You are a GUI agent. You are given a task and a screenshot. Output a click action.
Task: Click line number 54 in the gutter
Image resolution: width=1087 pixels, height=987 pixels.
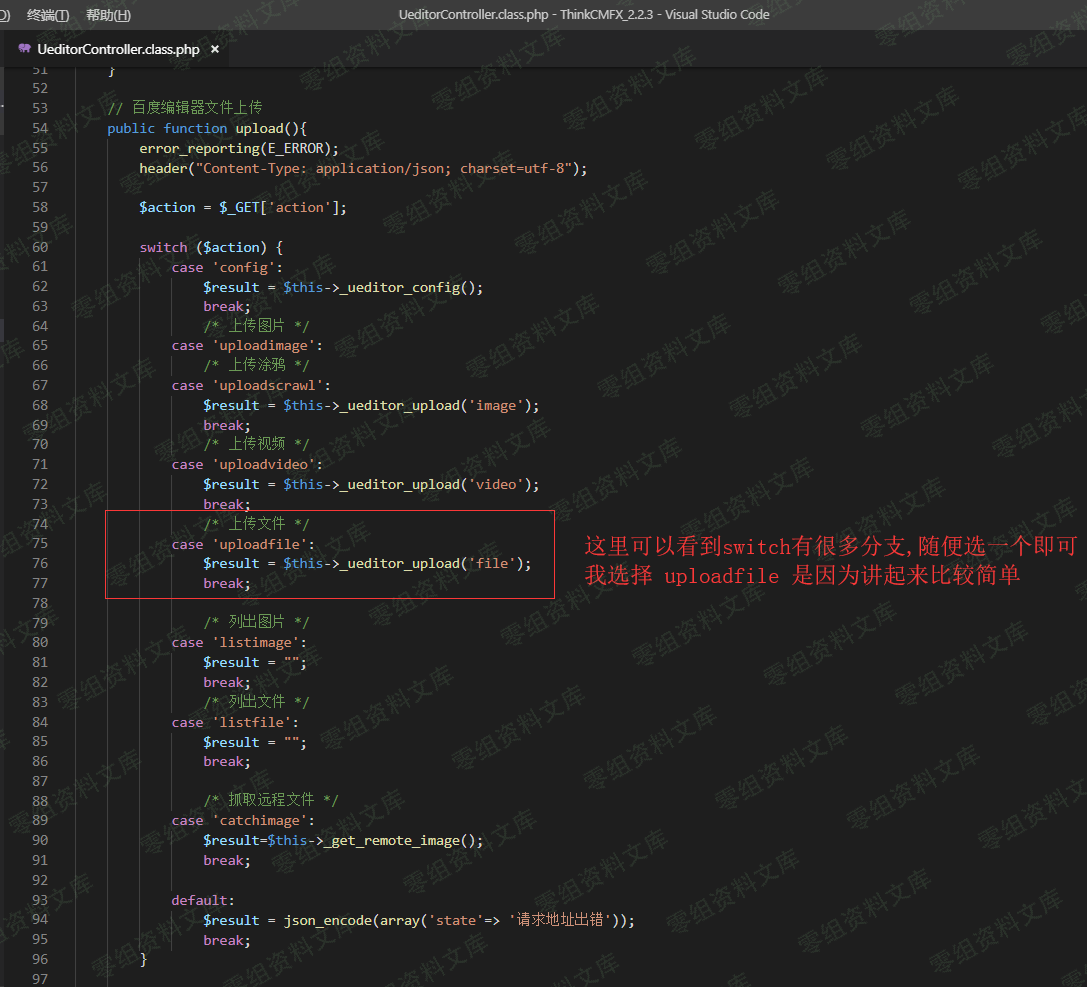39,128
